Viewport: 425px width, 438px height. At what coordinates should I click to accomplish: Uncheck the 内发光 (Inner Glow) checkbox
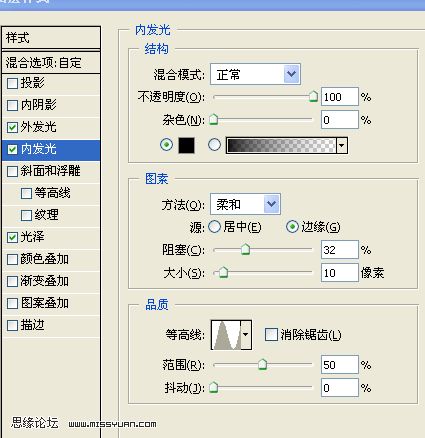pos(12,149)
